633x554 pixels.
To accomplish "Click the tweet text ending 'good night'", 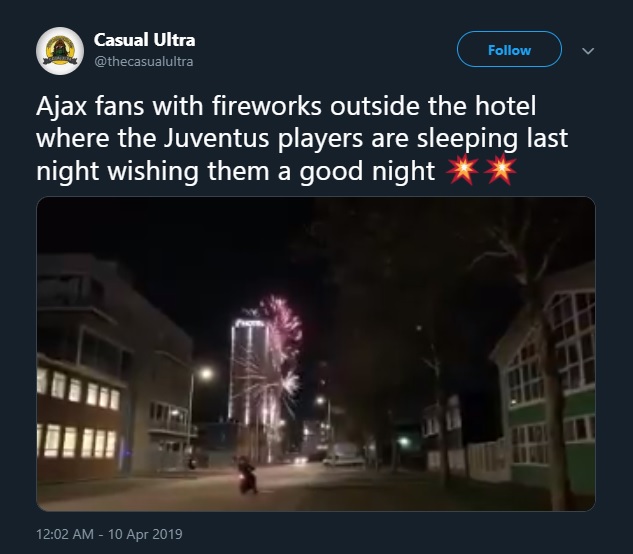I will point(302,138).
